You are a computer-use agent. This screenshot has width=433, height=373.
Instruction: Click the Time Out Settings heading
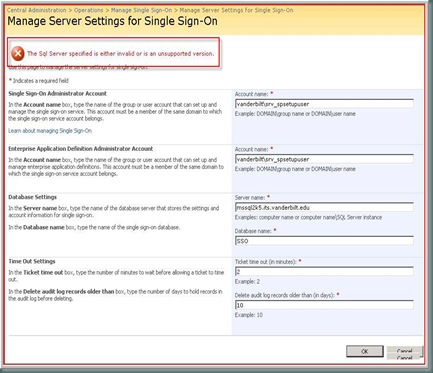coord(32,261)
